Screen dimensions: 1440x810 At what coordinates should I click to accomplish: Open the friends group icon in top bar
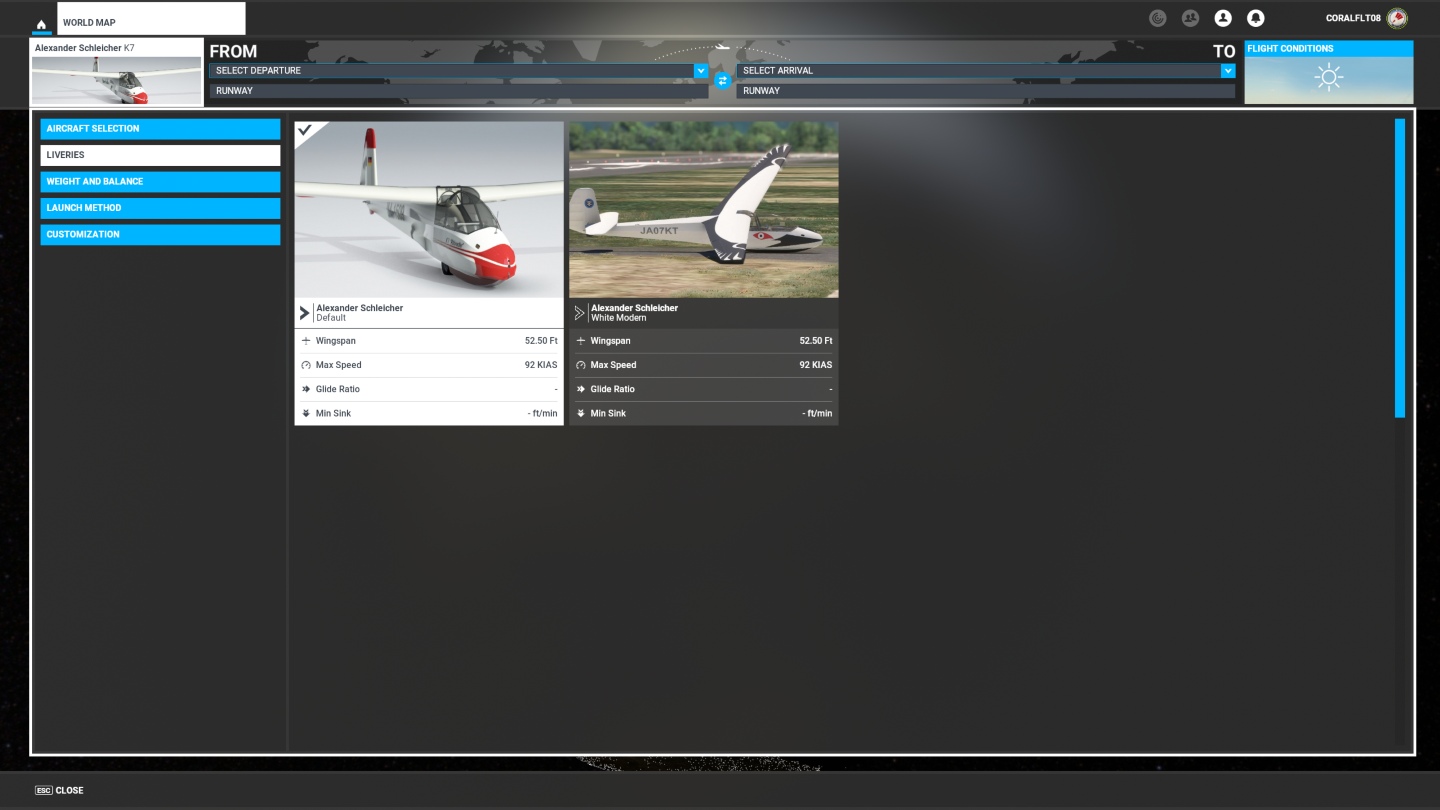coord(1190,18)
